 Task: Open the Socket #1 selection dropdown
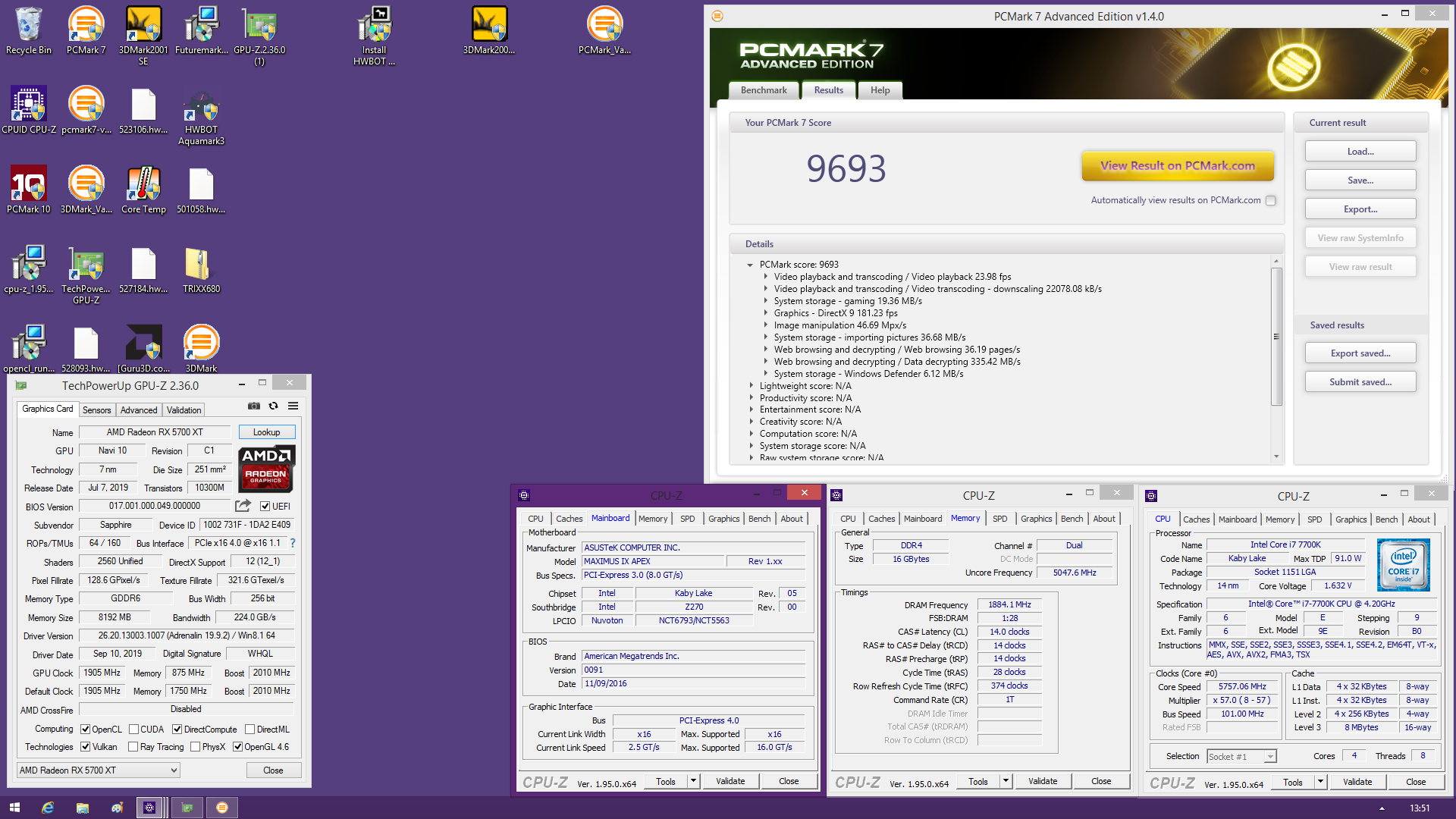click(1241, 756)
